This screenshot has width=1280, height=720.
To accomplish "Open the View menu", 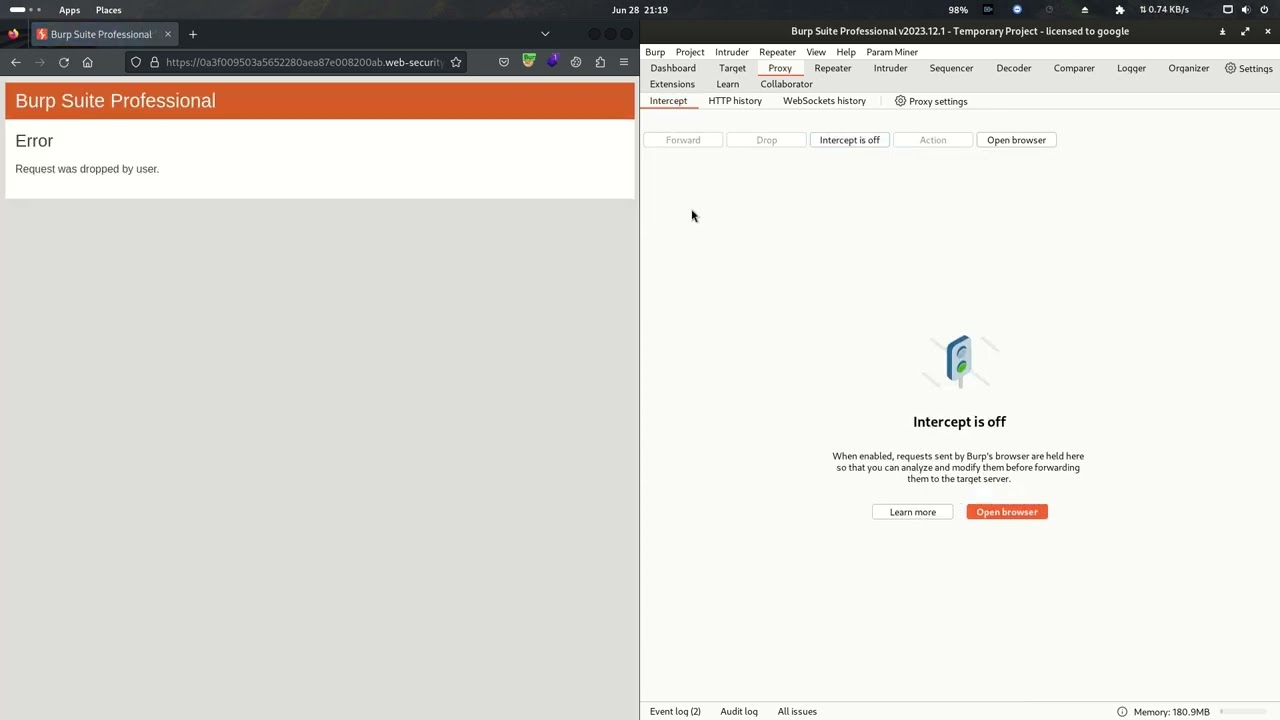I will (816, 52).
